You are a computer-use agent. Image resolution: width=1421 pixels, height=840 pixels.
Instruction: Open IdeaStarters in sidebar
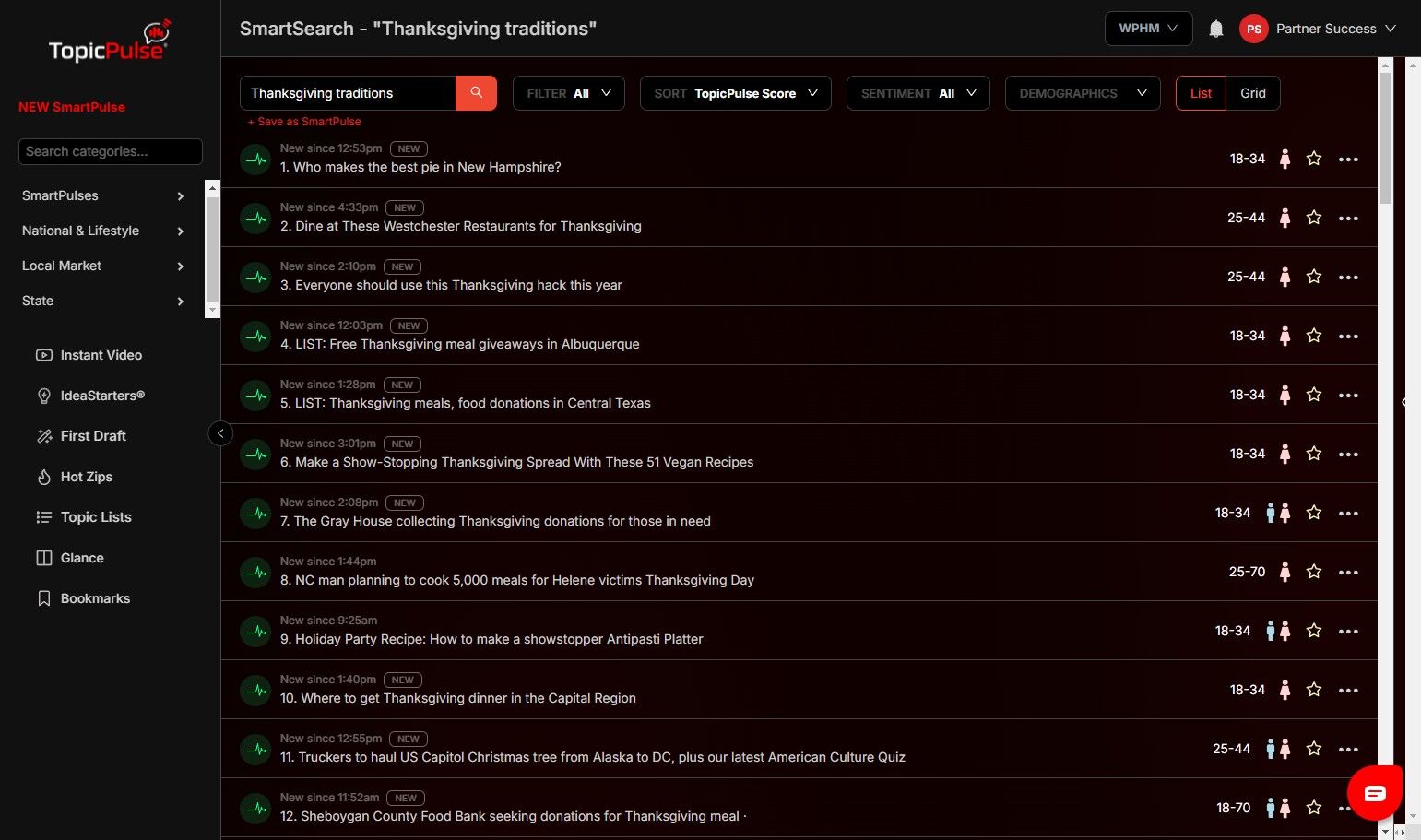point(90,396)
